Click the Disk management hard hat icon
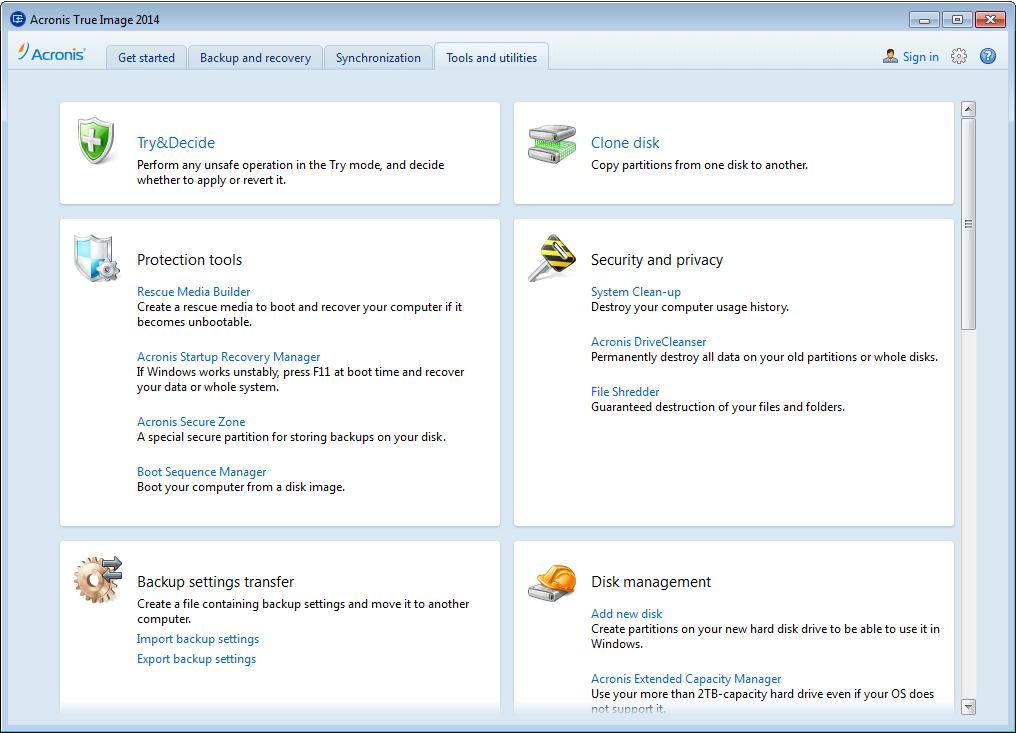Image resolution: width=1016 pixels, height=733 pixels. [552, 581]
